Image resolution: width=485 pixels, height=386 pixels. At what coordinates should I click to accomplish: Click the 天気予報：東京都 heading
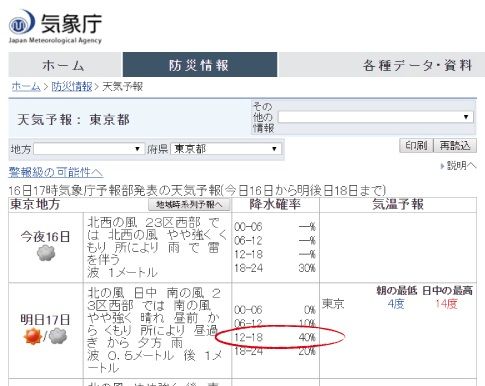click(73, 119)
